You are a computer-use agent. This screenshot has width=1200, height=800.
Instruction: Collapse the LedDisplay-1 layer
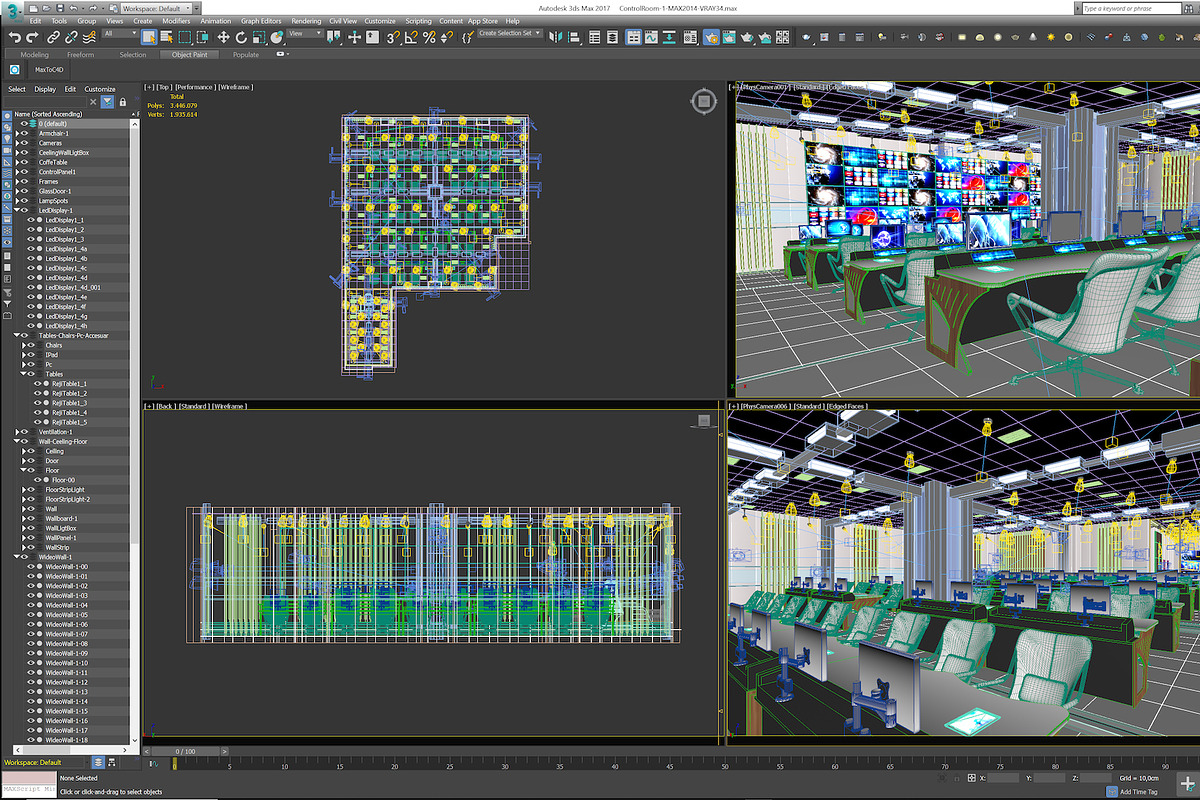tap(17, 210)
